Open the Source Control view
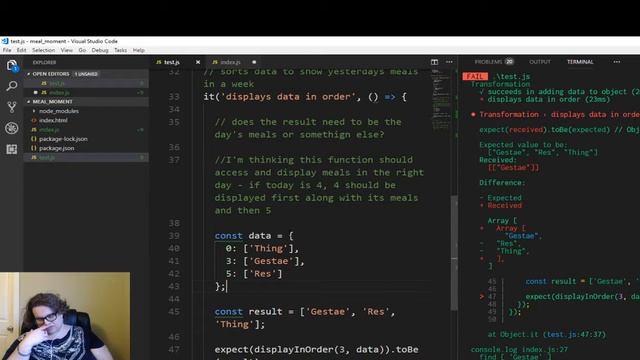Viewport: 640px width, 360px height. point(12,107)
